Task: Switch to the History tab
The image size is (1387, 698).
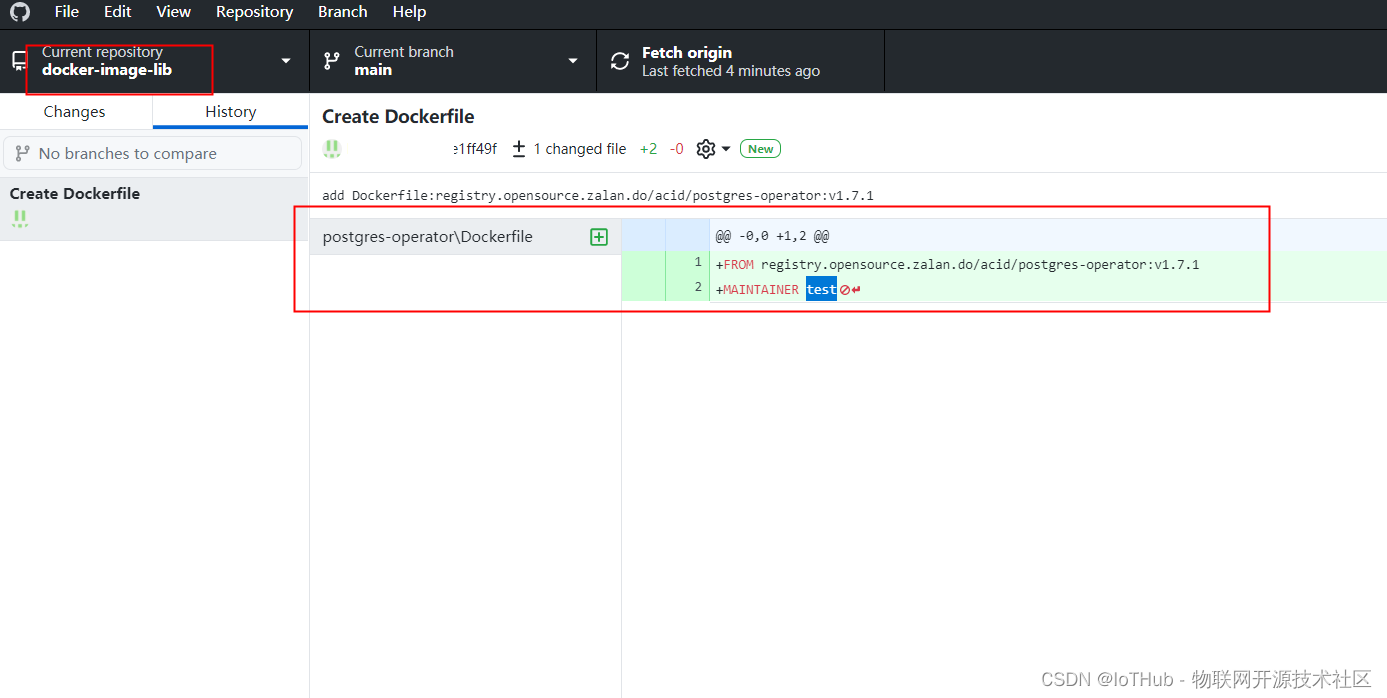Action: point(231,112)
